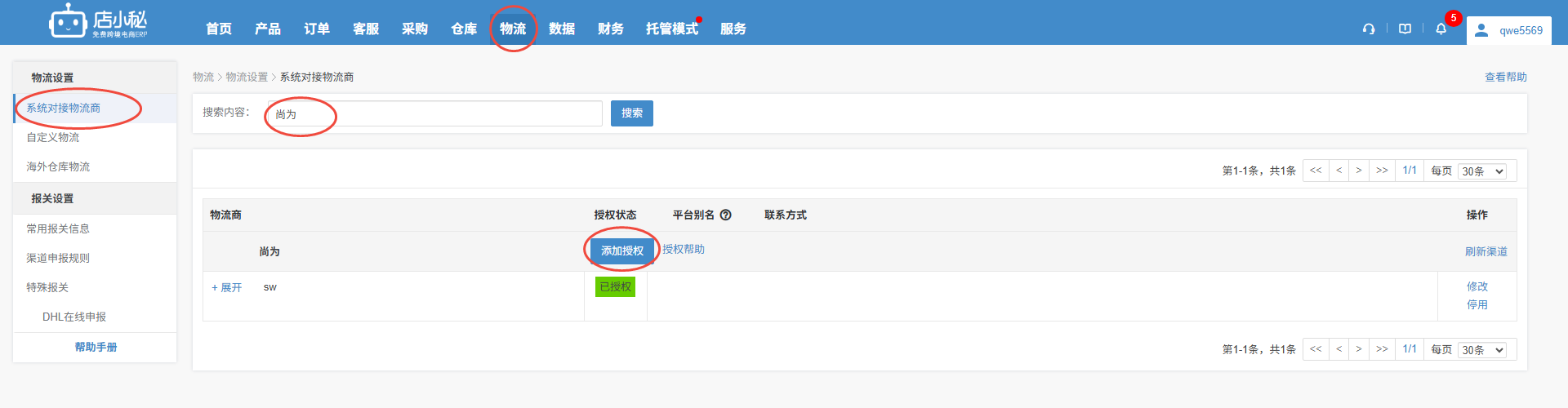Click 物流 in breadcrumb
Image resolution: width=1568 pixels, height=408 pixels.
(x=203, y=78)
